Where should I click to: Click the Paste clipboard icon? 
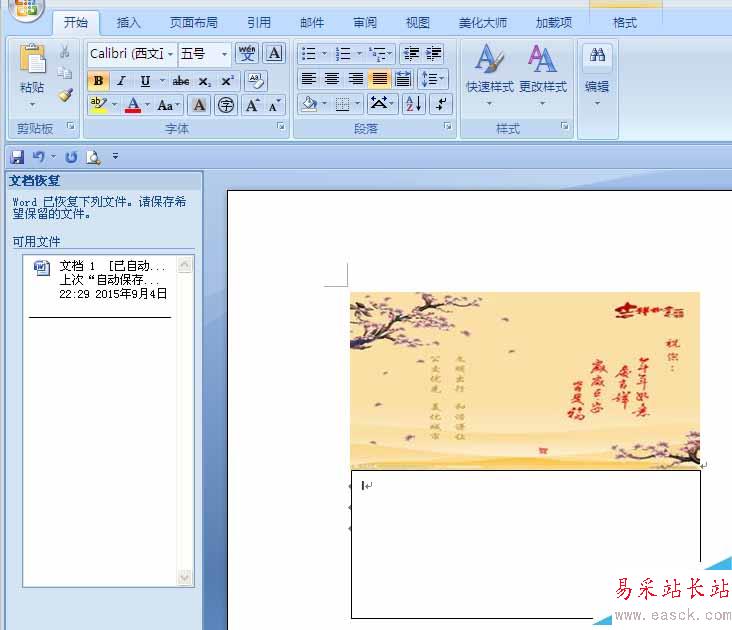click(x=32, y=59)
